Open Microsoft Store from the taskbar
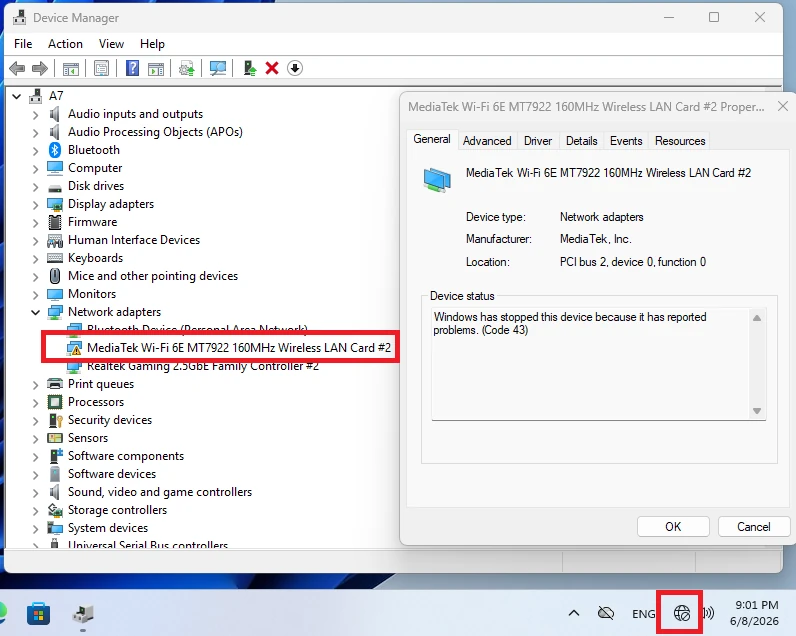 coord(39,614)
